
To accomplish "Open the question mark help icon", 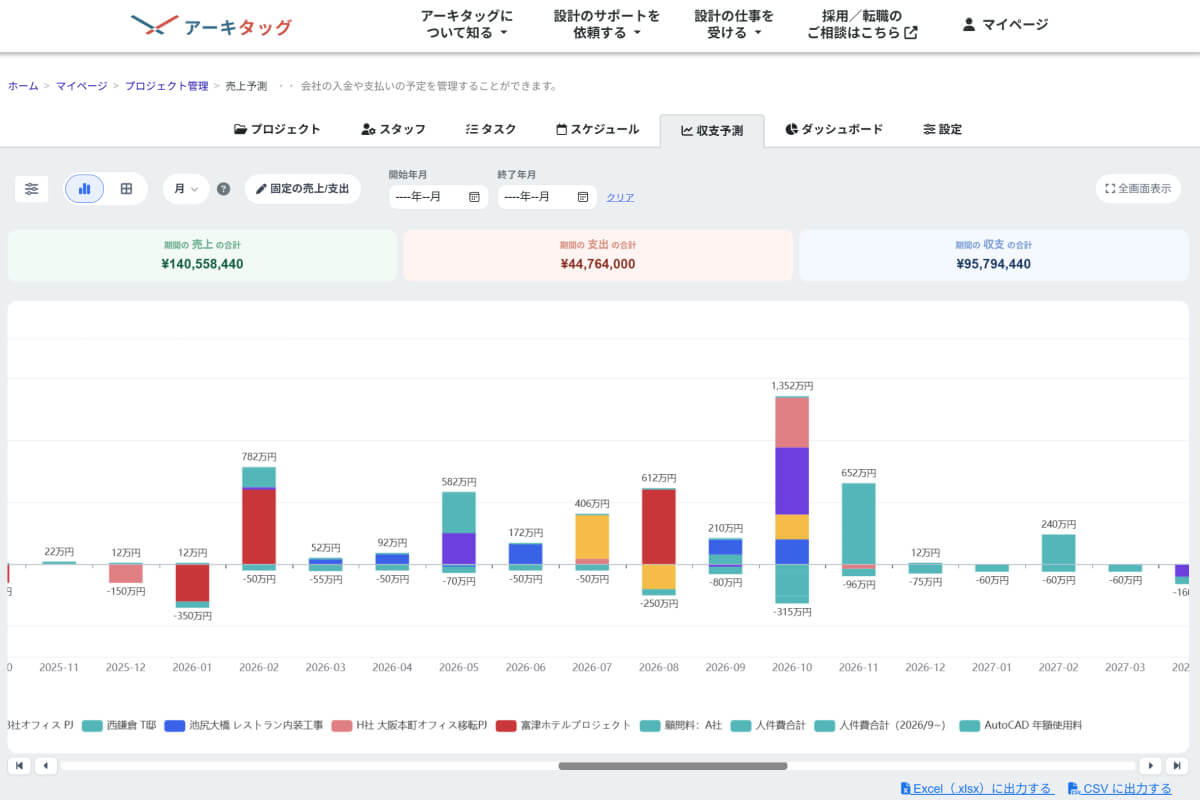I will coord(224,189).
